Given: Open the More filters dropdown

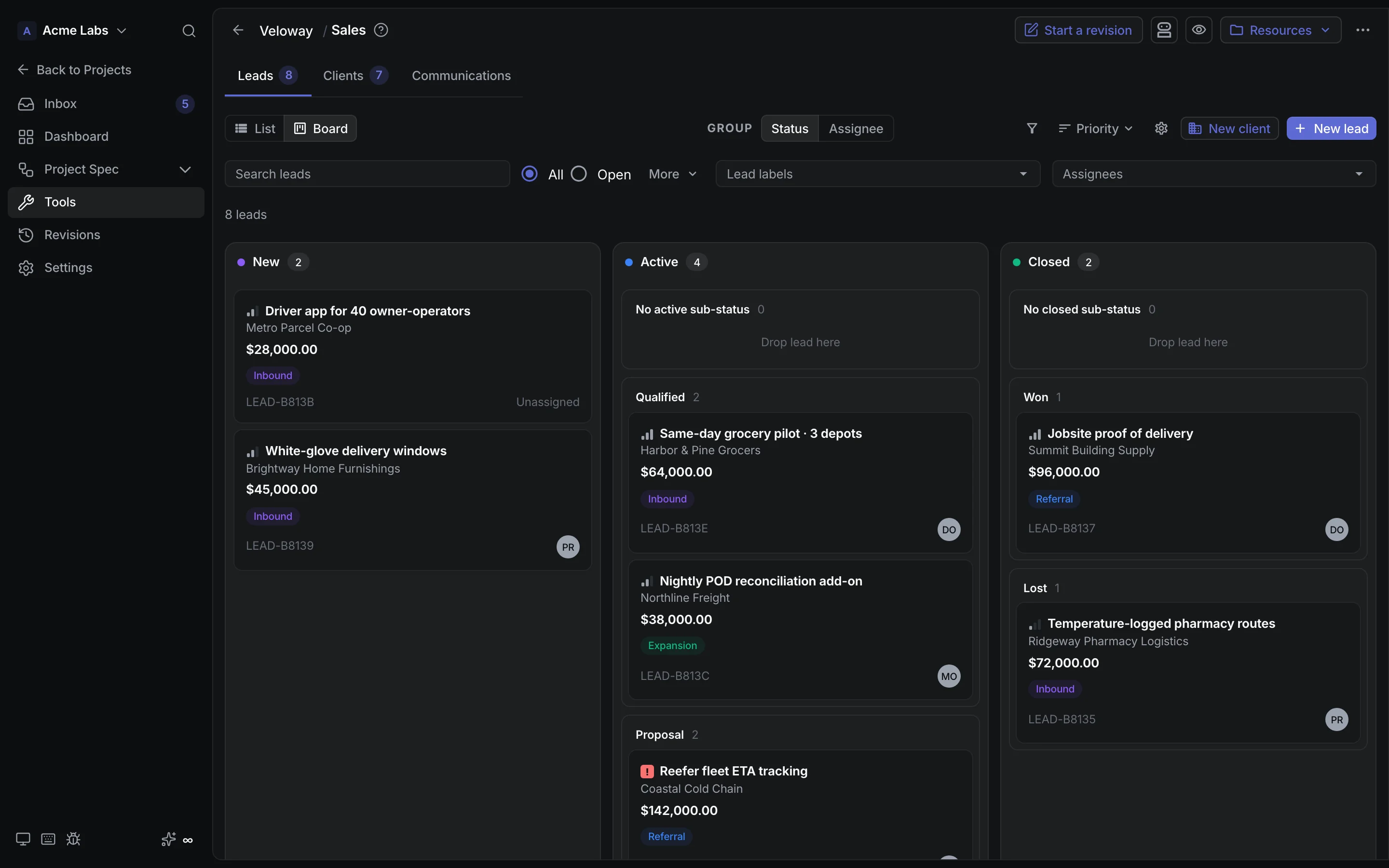Looking at the screenshot, I should click(672, 174).
